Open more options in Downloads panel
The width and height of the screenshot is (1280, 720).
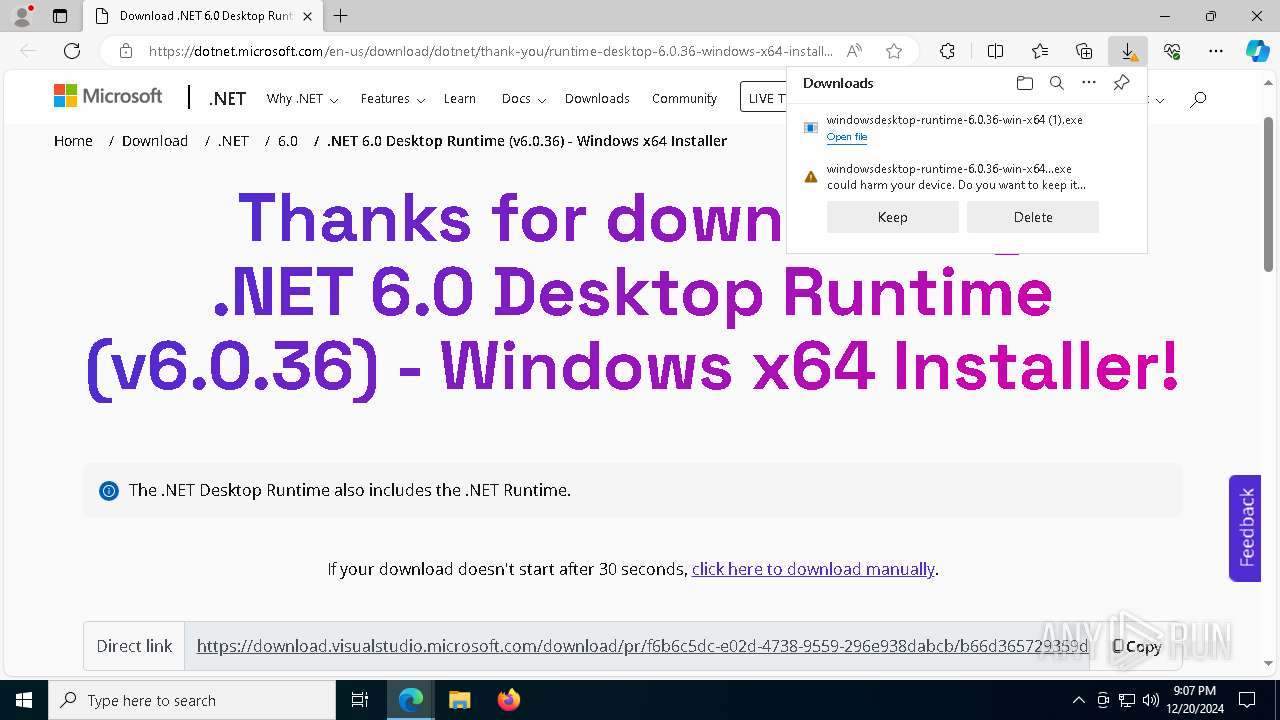1089,83
